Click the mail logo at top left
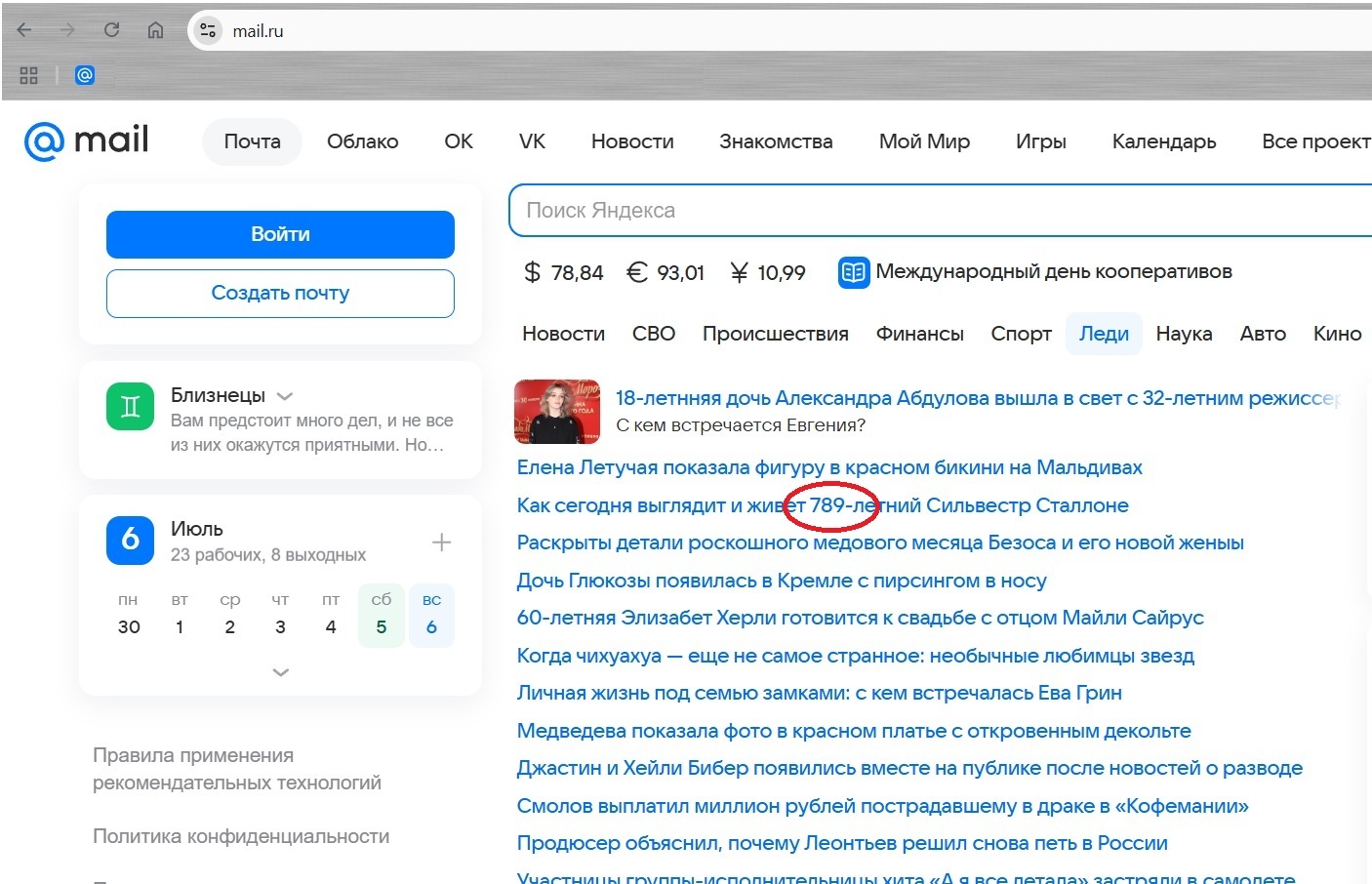 click(x=86, y=141)
